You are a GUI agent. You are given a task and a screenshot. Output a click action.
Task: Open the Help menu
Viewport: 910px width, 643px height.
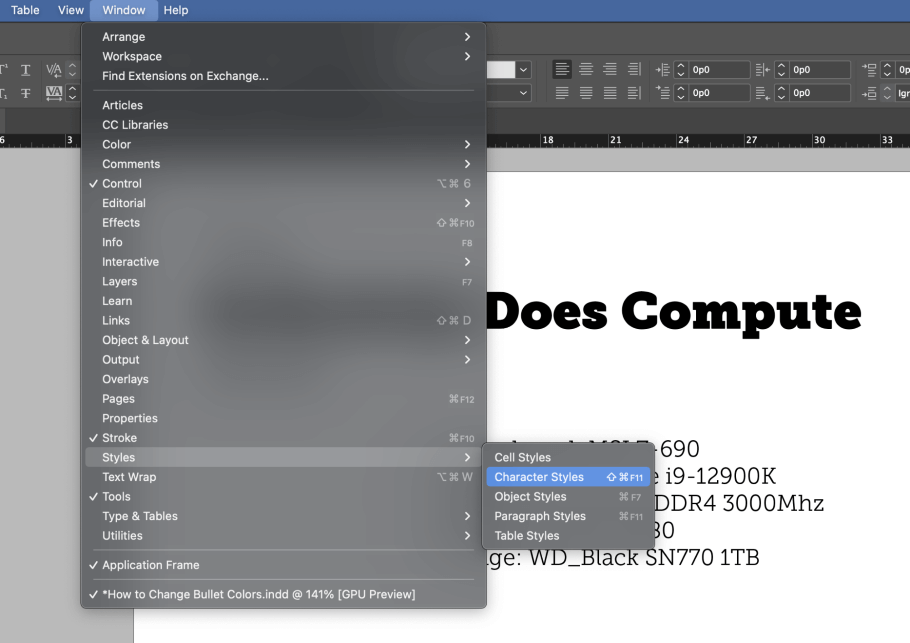[175, 10]
